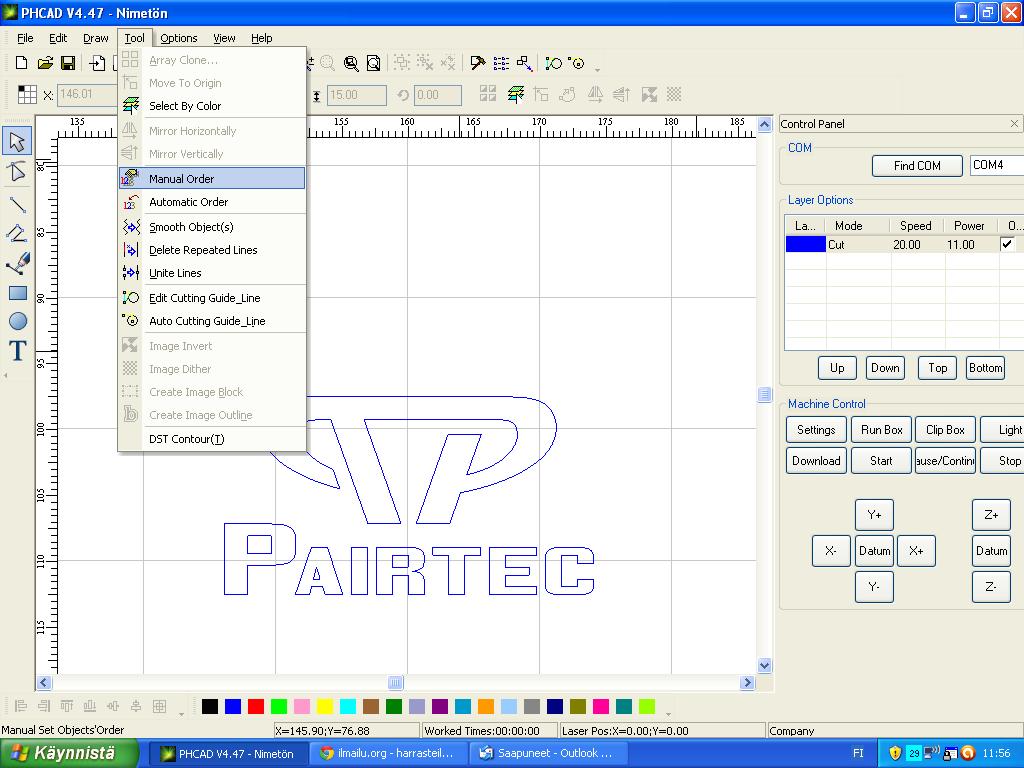
Task: Select the Line drawing tool
Action: click(17, 205)
